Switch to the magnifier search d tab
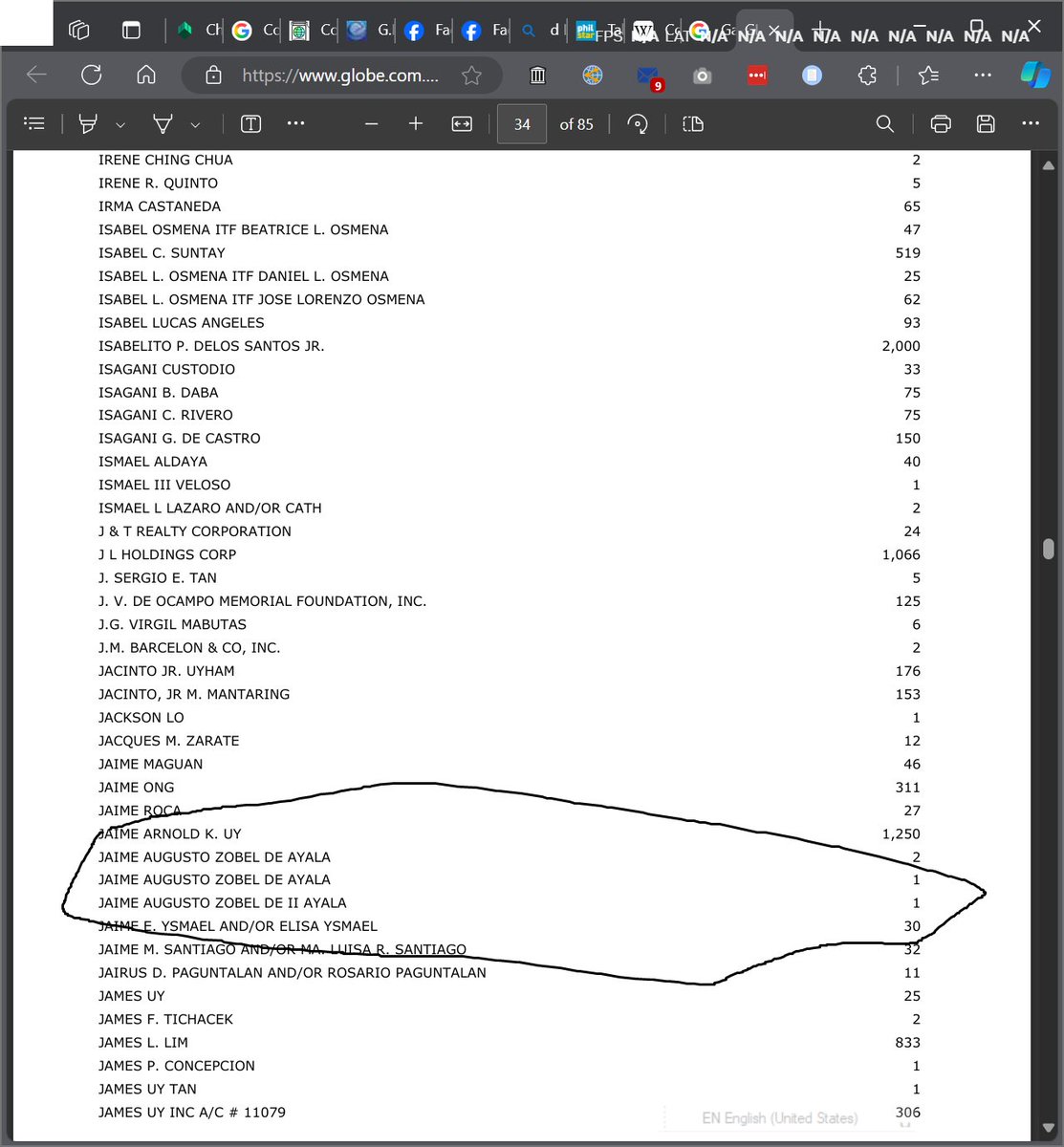 (x=541, y=31)
